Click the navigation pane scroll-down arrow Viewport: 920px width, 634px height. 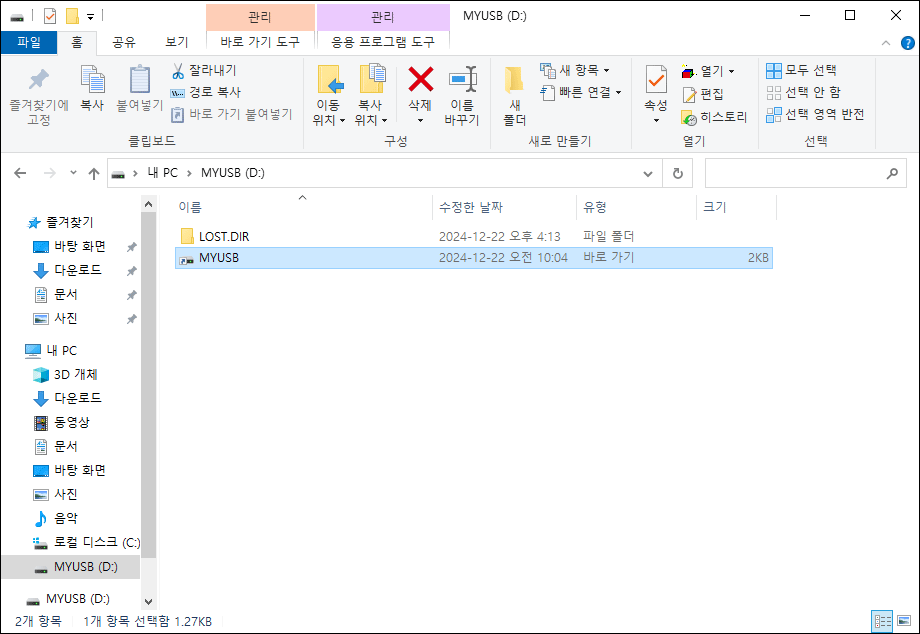coord(148,602)
